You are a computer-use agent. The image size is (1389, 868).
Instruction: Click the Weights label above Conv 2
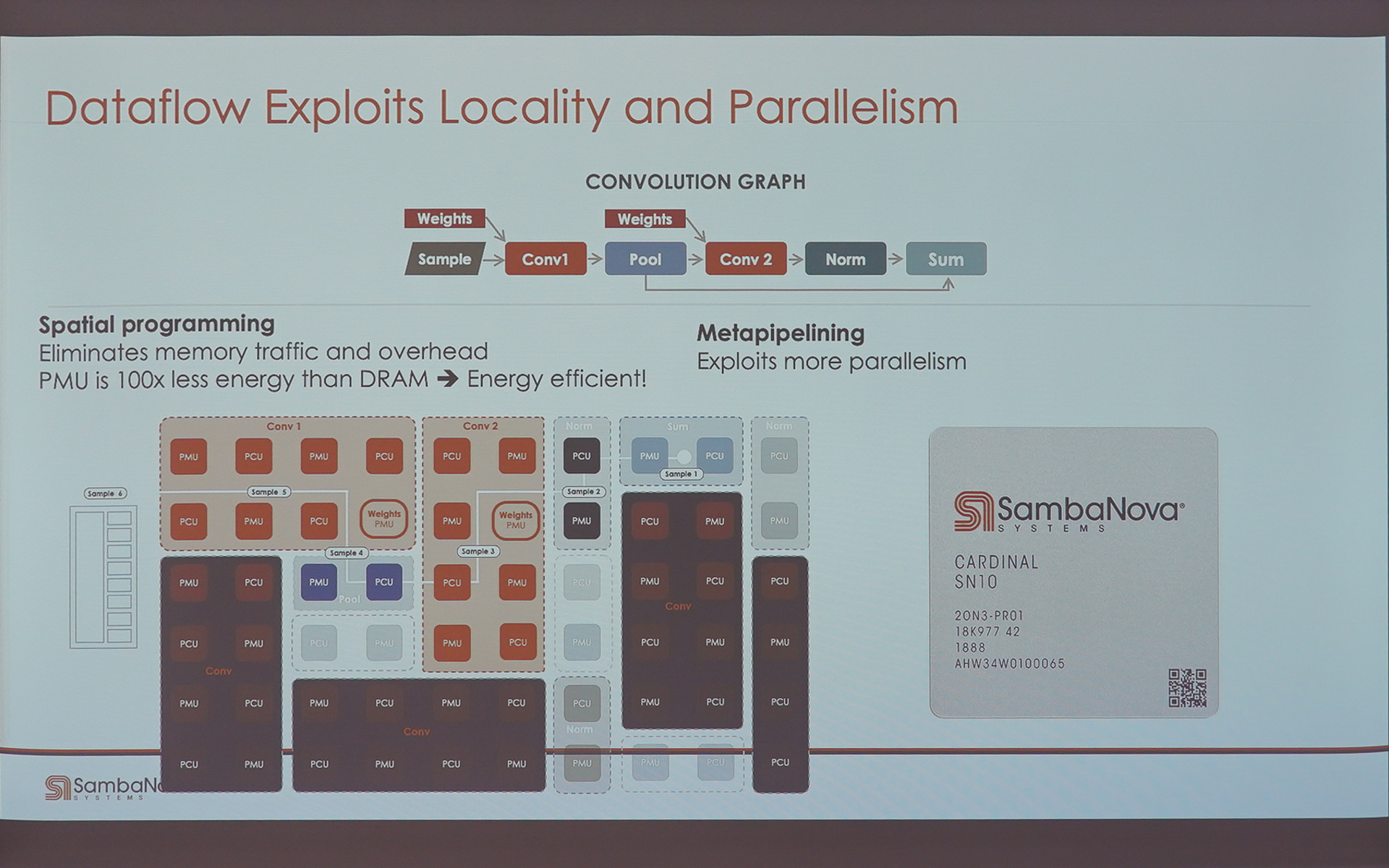click(x=645, y=218)
